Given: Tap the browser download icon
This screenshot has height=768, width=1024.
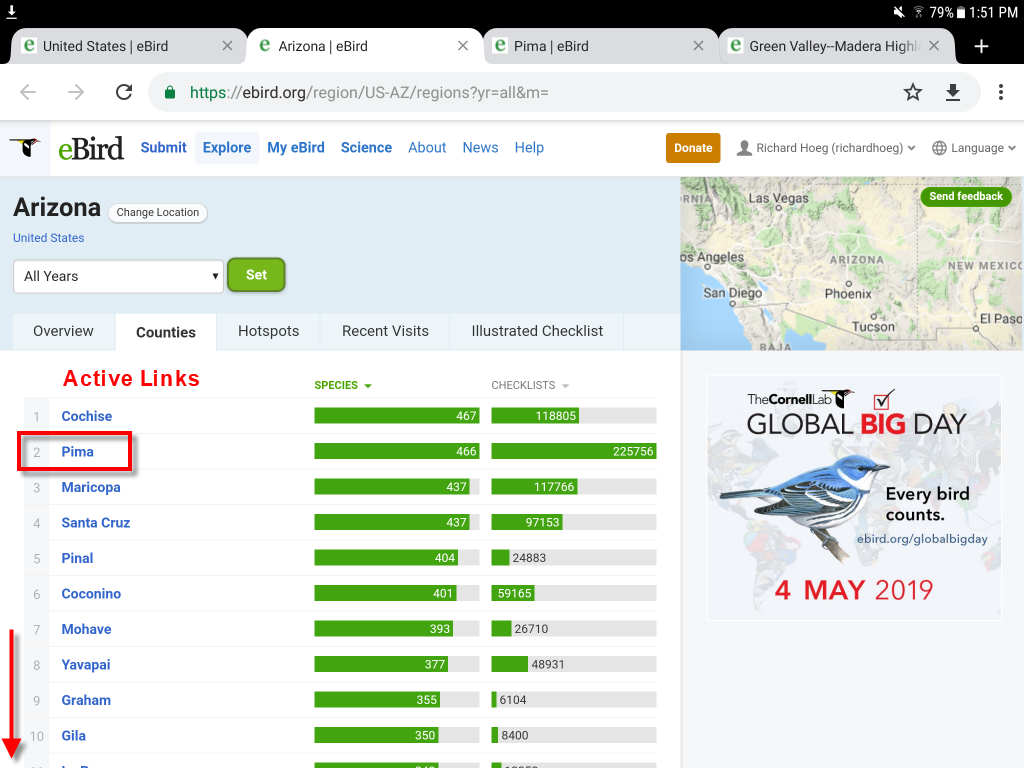Looking at the screenshot, I should coord(953,92).
